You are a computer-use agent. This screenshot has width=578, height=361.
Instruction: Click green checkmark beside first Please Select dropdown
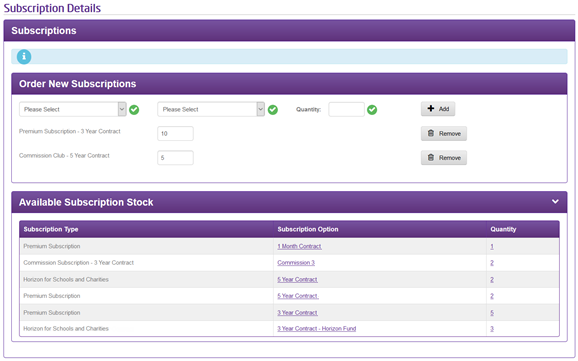134,110
